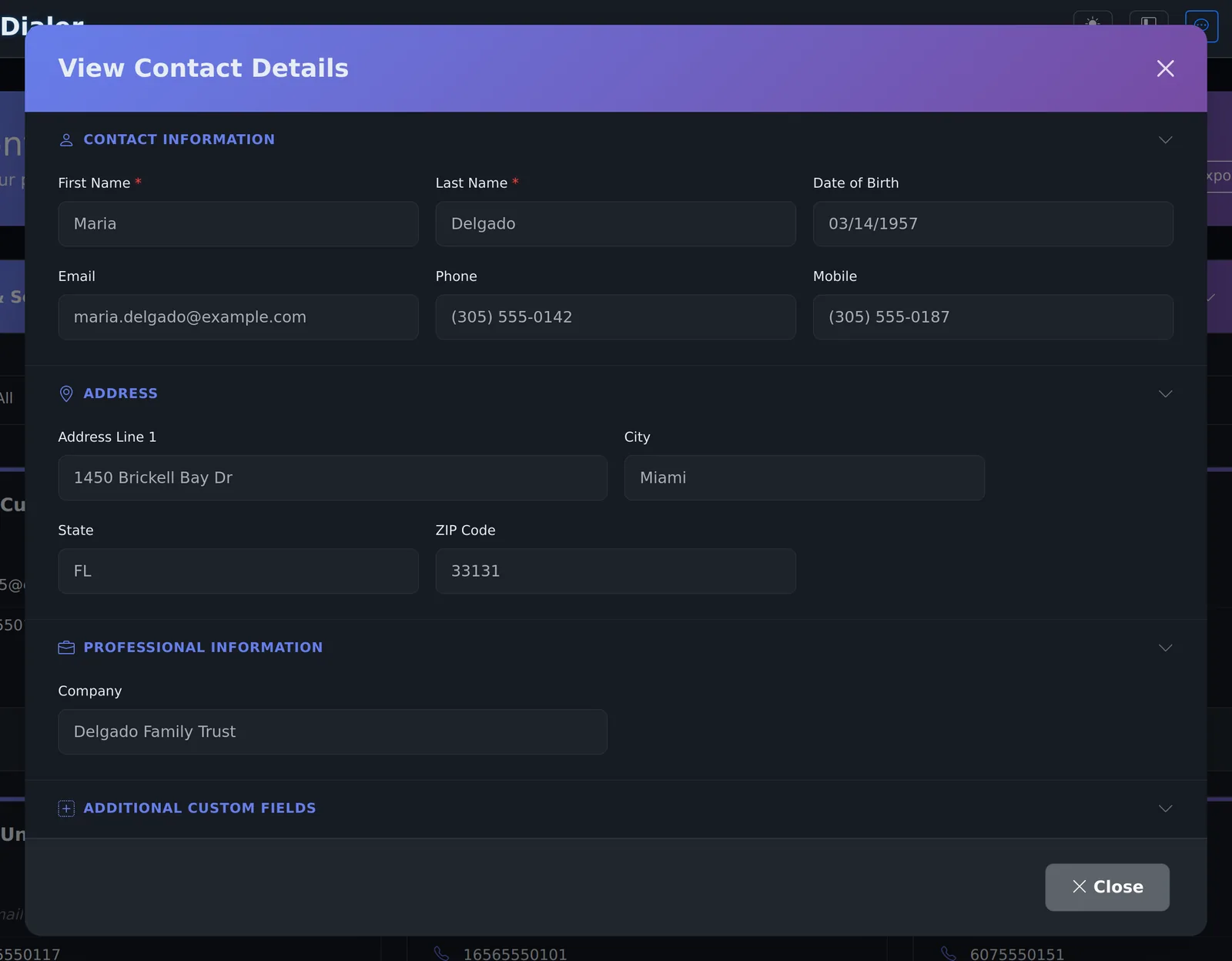Viewport: 1232px width, 961px height.
Task: Expand the Additional Custom Fields chevron
Action: 1165,808
